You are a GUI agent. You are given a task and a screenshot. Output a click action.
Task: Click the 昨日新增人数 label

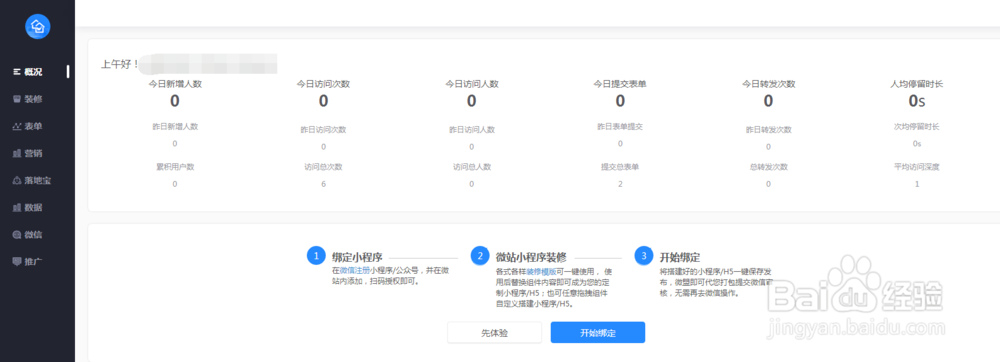click(175, 126)
